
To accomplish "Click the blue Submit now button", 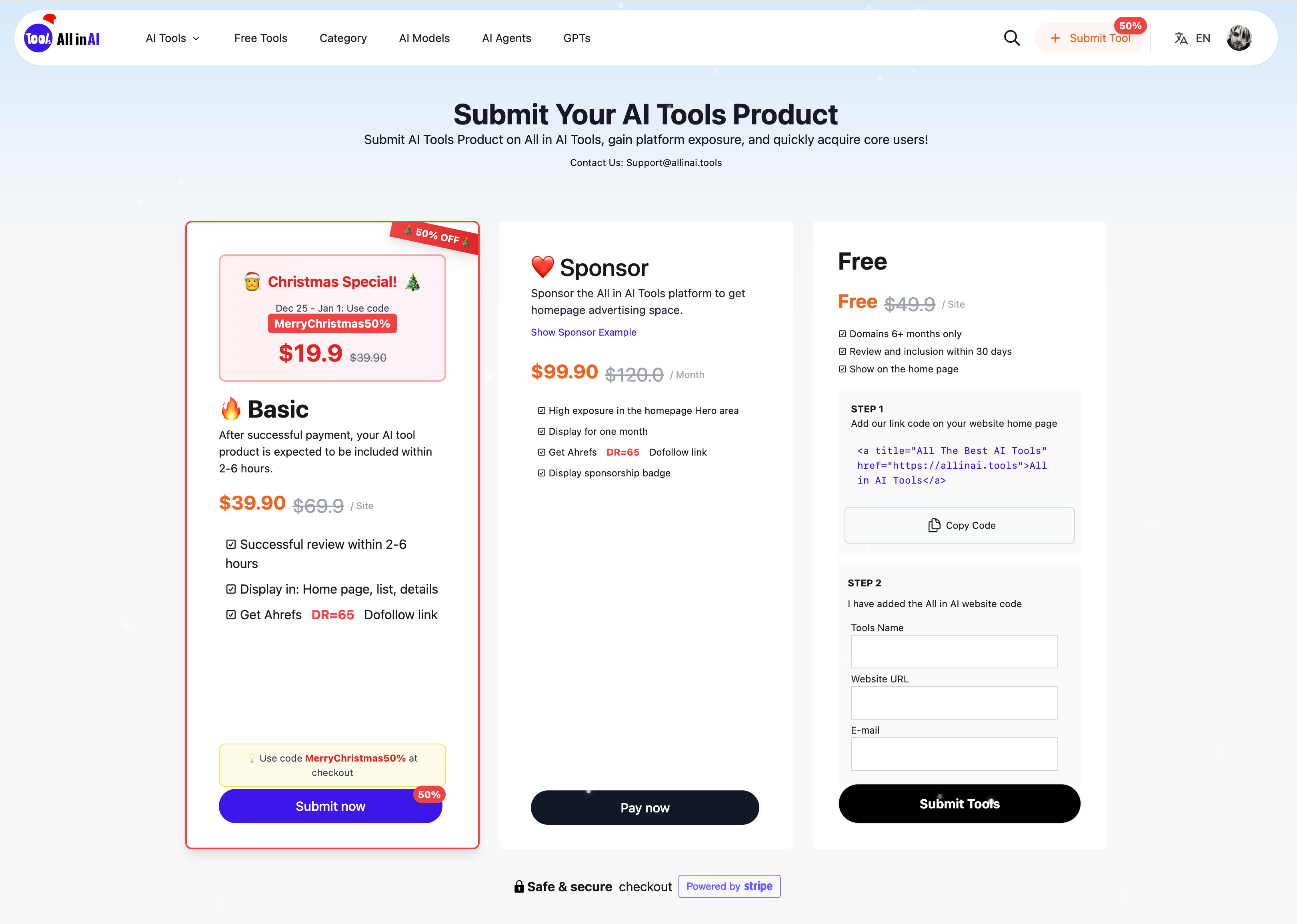I will pos(330,806).
